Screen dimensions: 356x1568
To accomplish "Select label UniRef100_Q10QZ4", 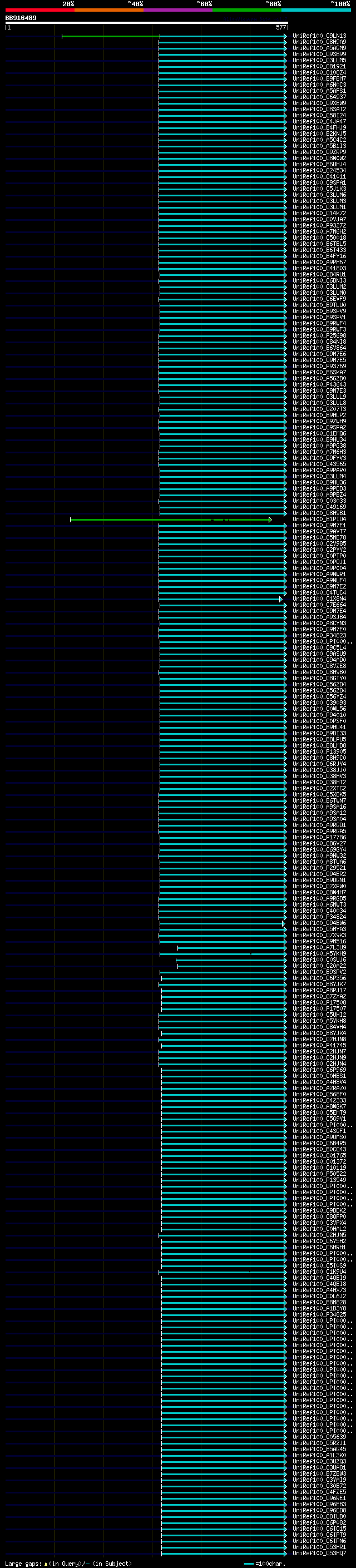I will [319, 72].
